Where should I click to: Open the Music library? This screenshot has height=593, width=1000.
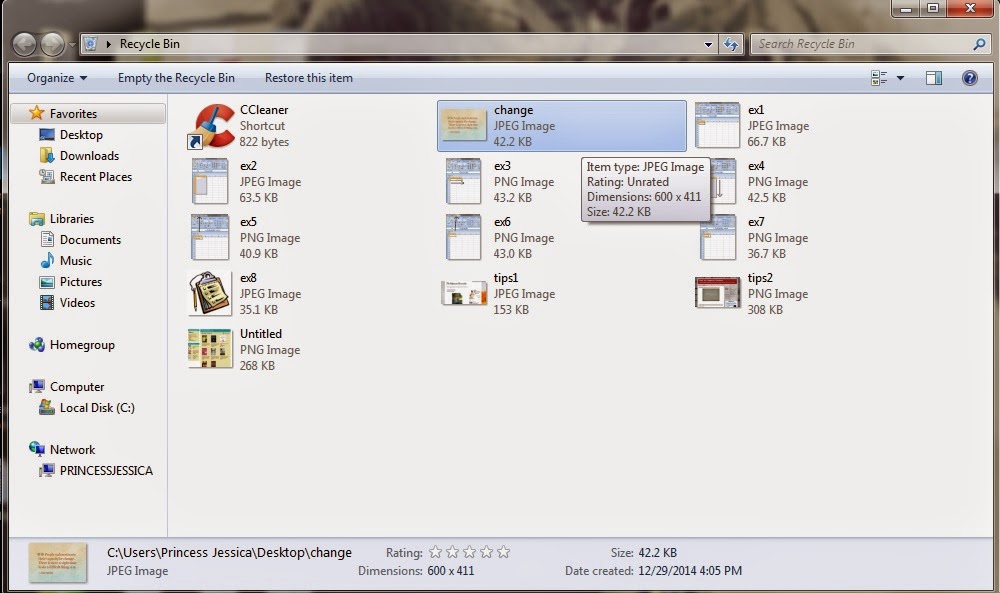75,261
